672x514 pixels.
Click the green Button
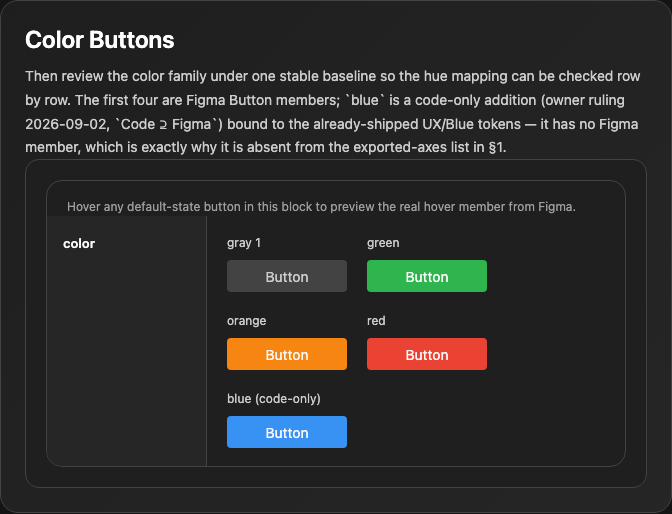click(426, 276)
